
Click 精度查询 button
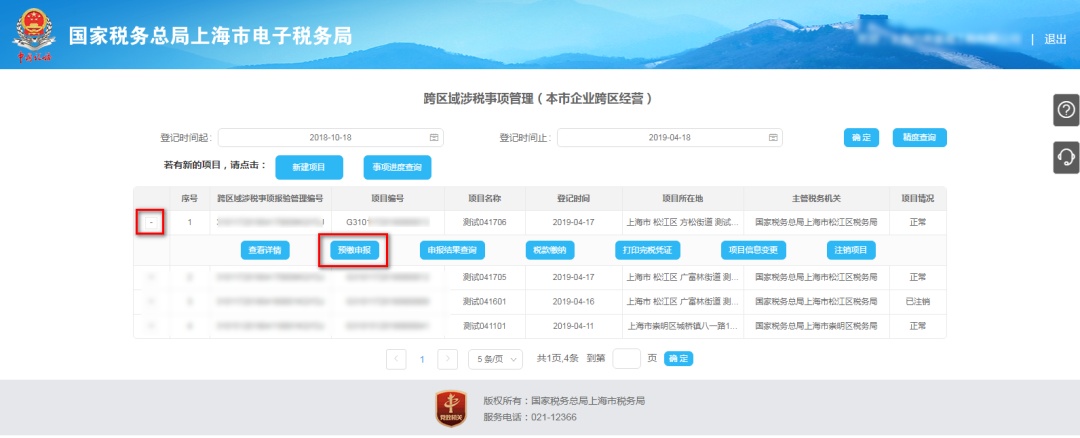point(919,137)
